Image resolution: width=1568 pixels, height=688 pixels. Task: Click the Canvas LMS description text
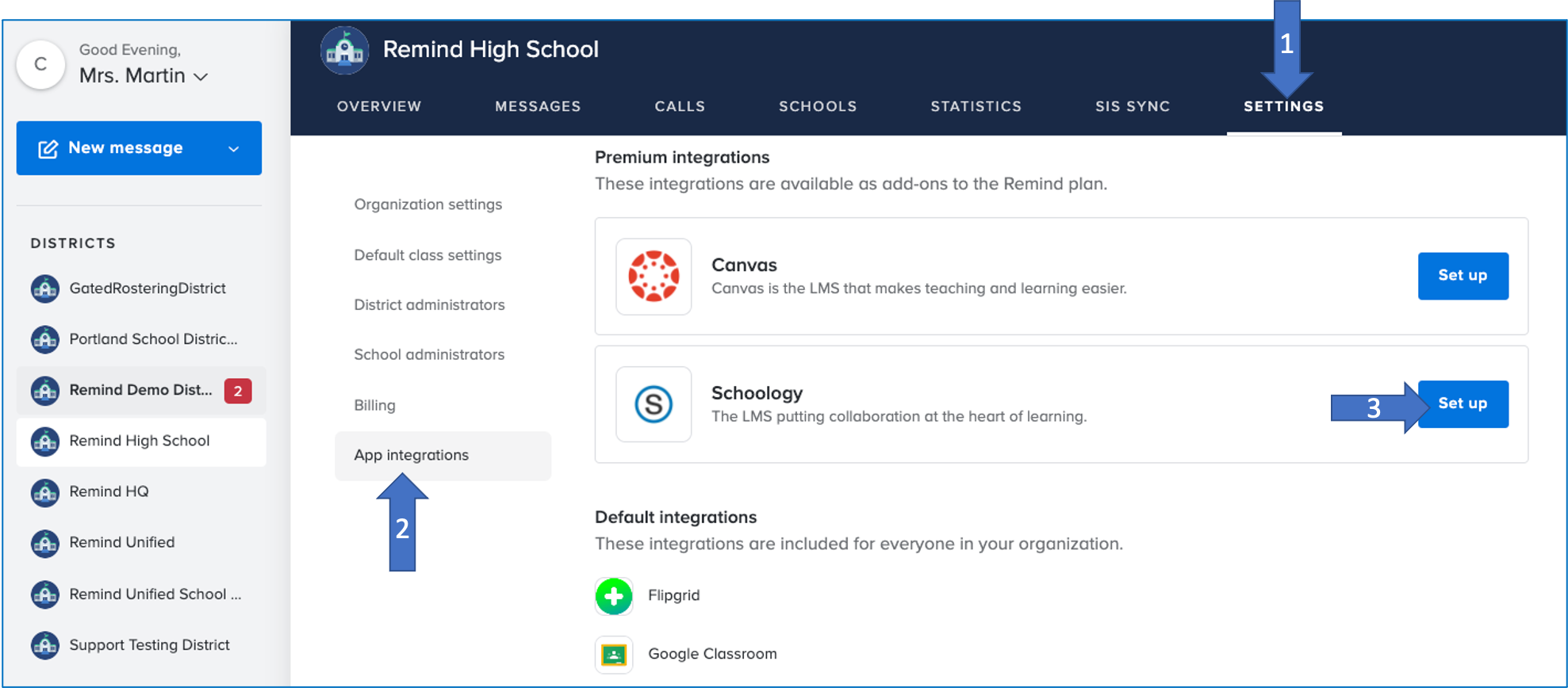[919, 289]
